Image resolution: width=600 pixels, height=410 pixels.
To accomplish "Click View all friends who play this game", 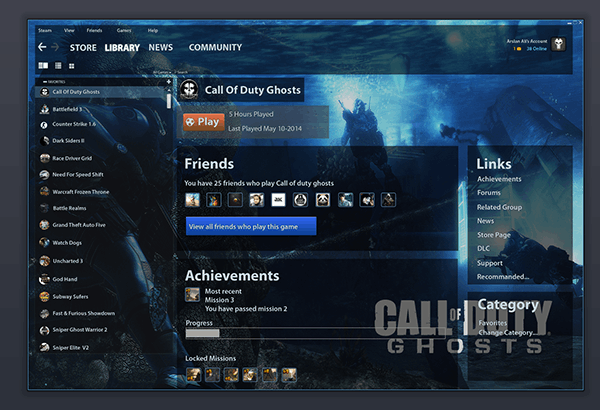I will [251, 226].
